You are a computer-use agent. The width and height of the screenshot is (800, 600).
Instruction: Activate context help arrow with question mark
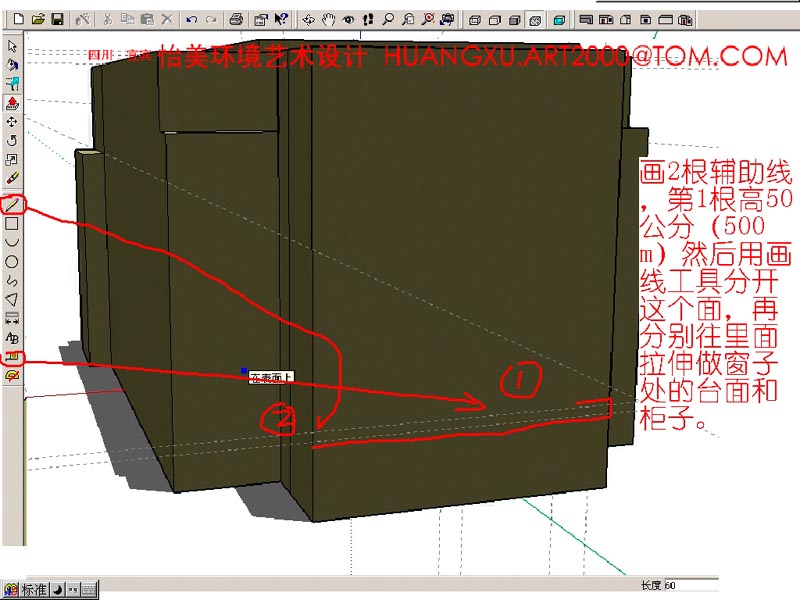[281, 19]
